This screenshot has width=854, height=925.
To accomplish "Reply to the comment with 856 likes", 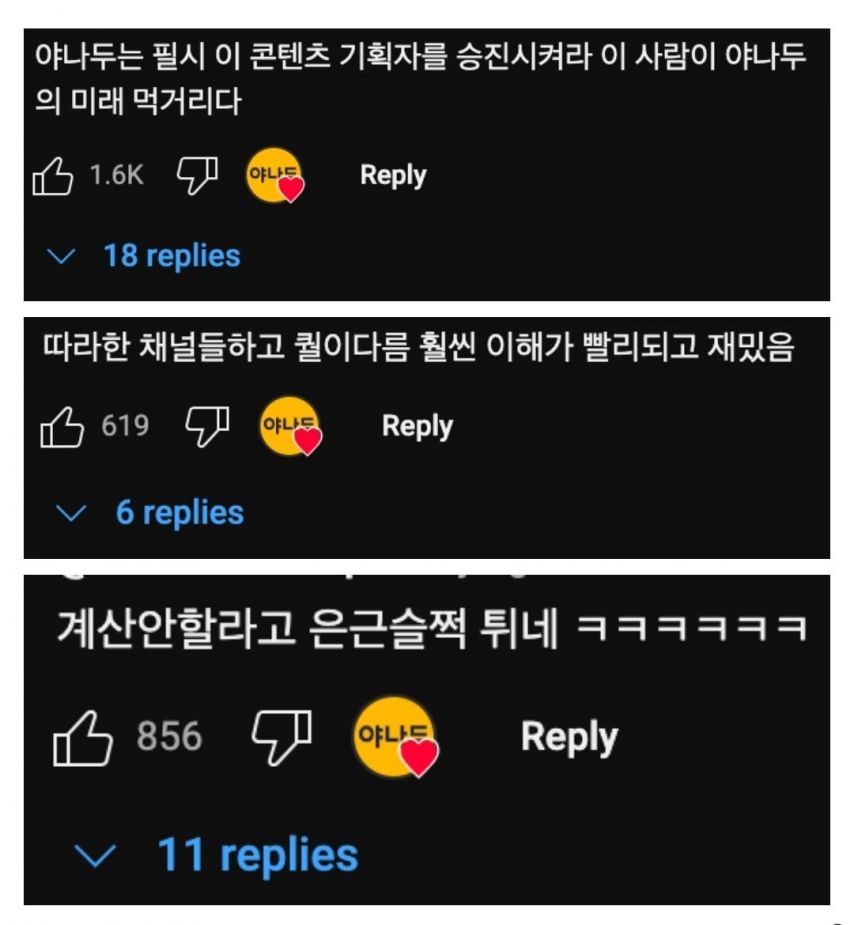I will (570, 737).
